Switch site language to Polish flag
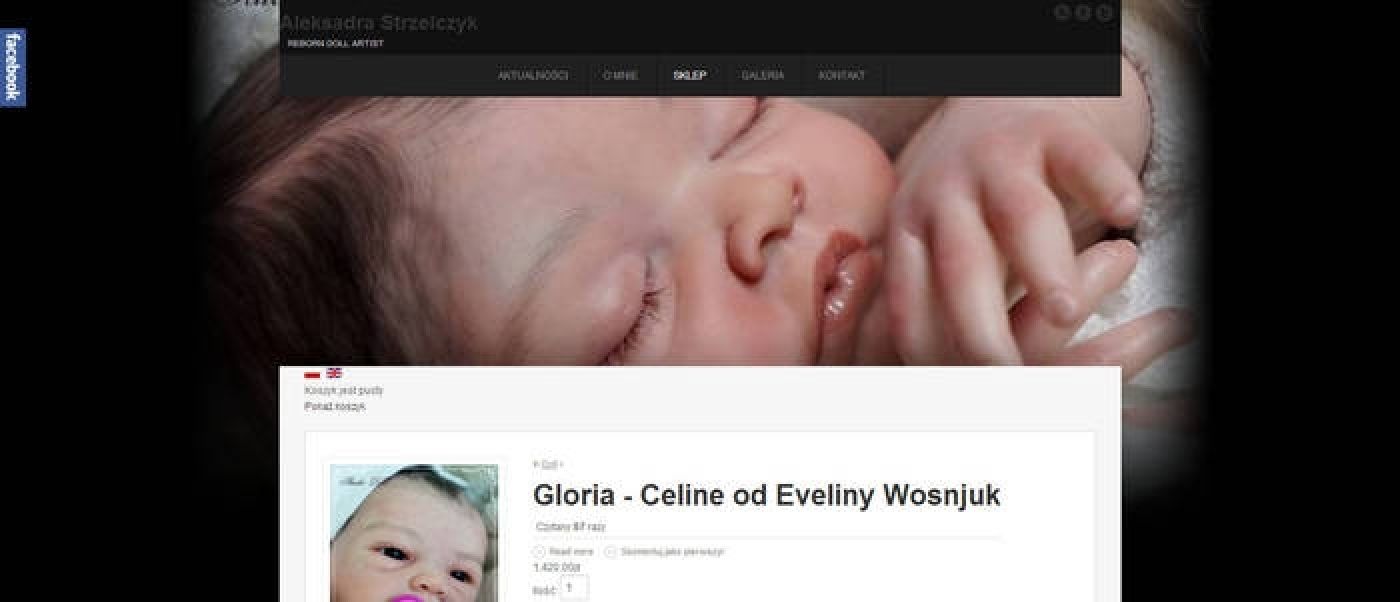1400x602 pixels. click(x=312, y=374)
